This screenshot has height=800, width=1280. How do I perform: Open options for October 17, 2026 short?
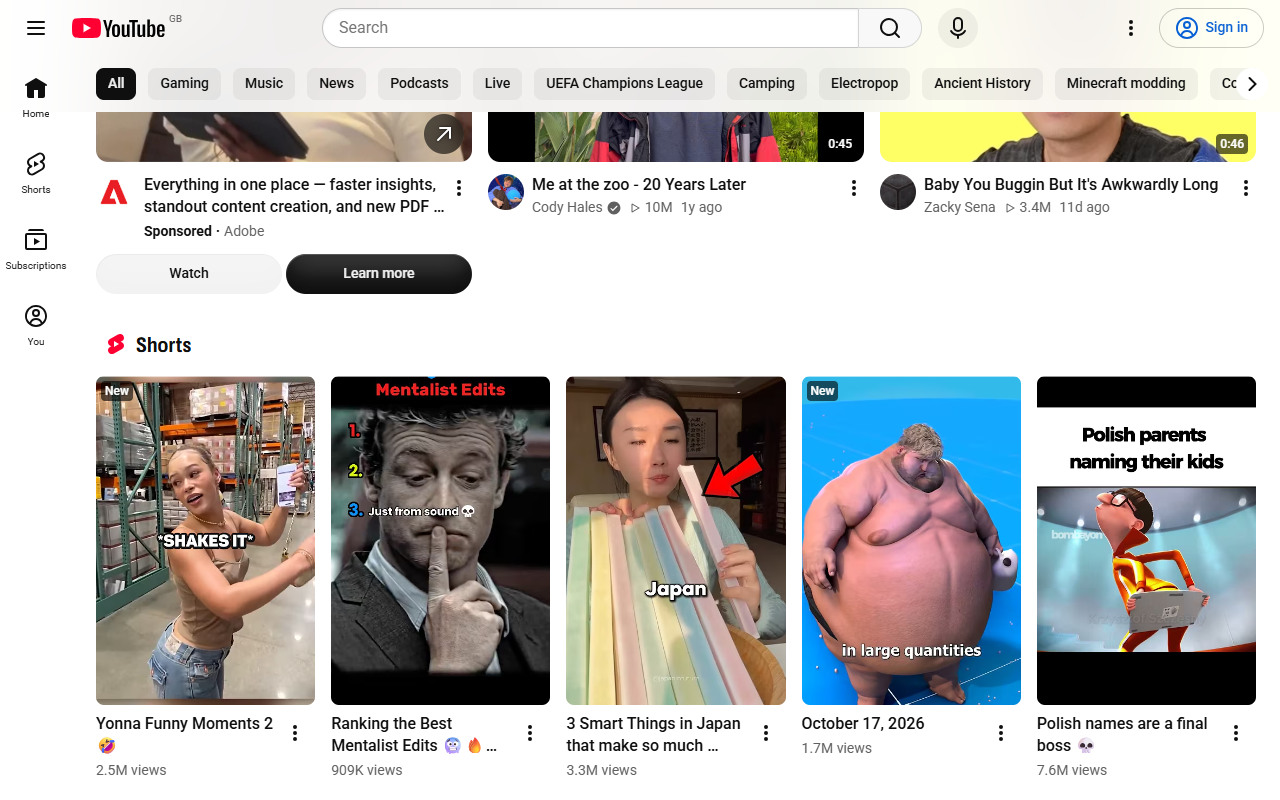pos(1001,733)
